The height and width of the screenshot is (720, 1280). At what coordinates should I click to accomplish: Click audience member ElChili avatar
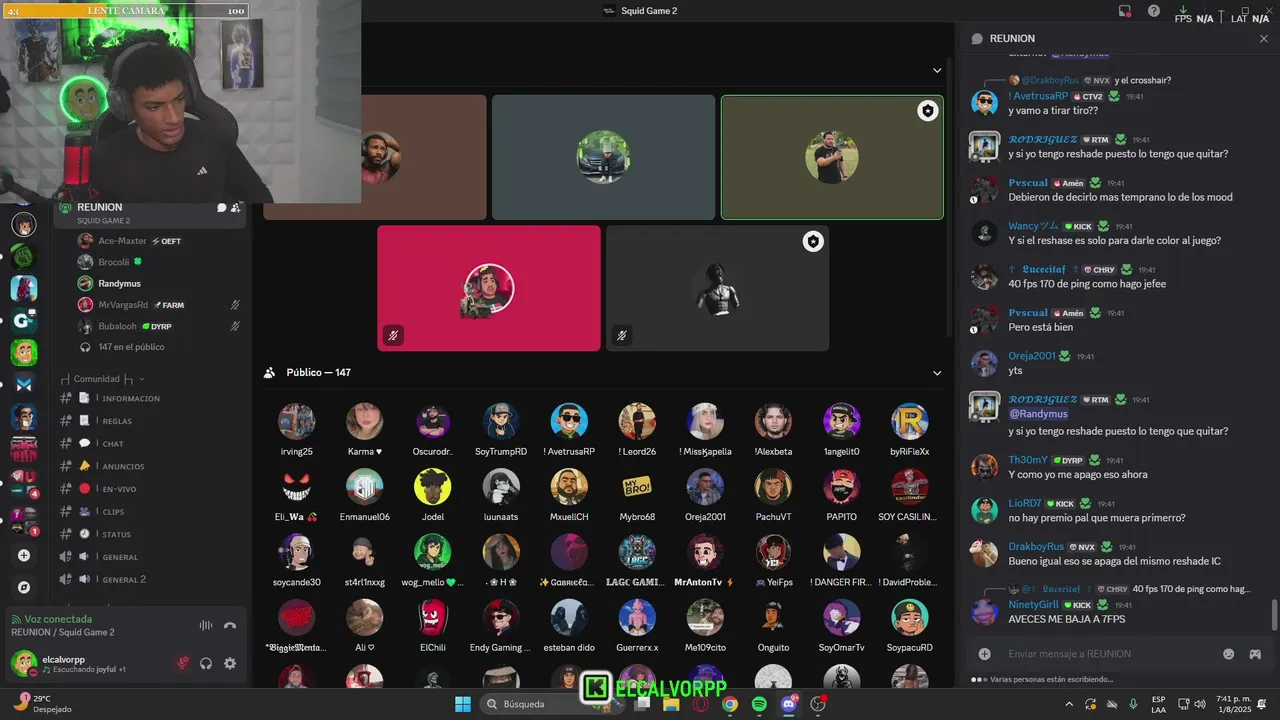pos(433,617)
